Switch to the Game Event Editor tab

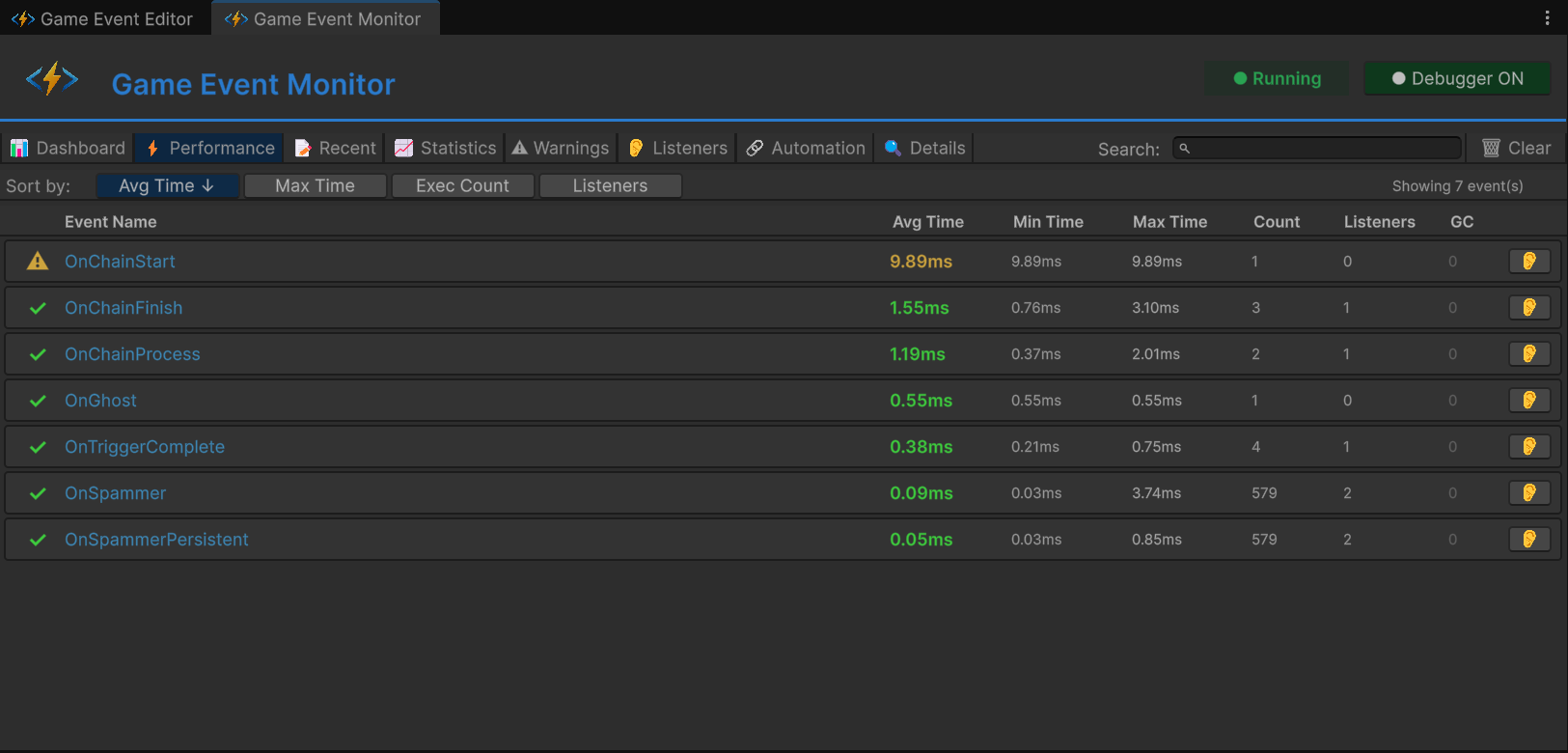tap(104, 18)
